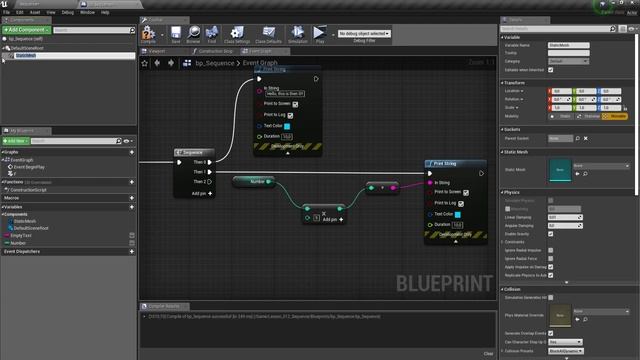Open Class Settings from toolbar
This screenshot has width=640, height=360.
pos(237,34)
